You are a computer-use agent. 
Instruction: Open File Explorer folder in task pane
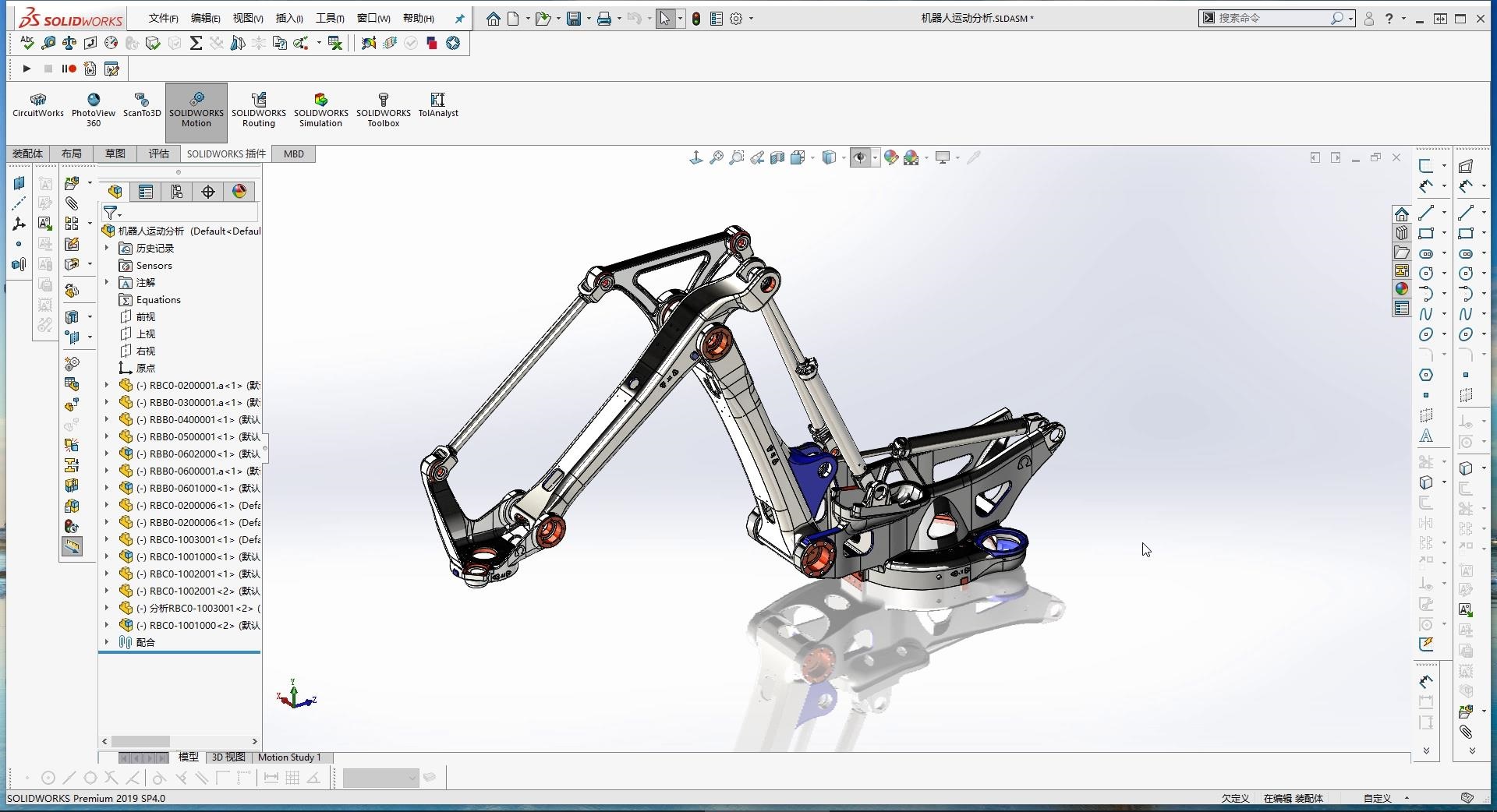(1402, 252)
